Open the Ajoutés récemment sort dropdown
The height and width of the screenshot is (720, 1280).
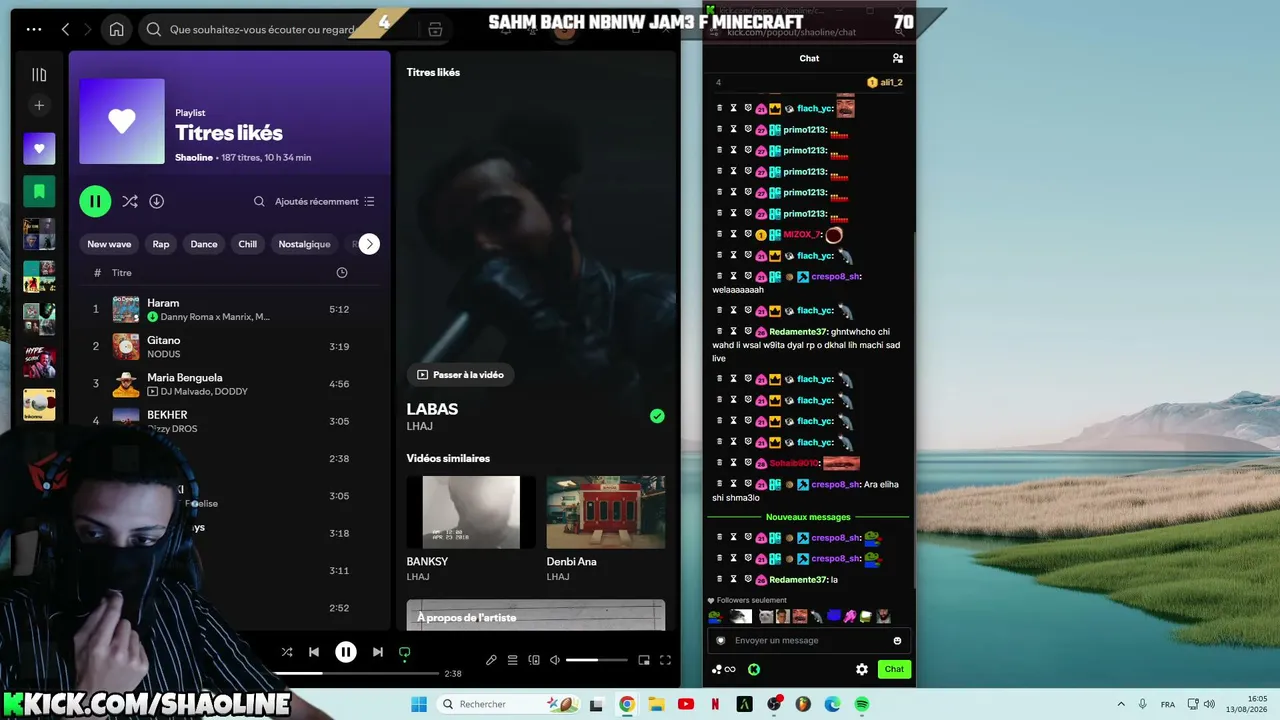pos(325,201)
